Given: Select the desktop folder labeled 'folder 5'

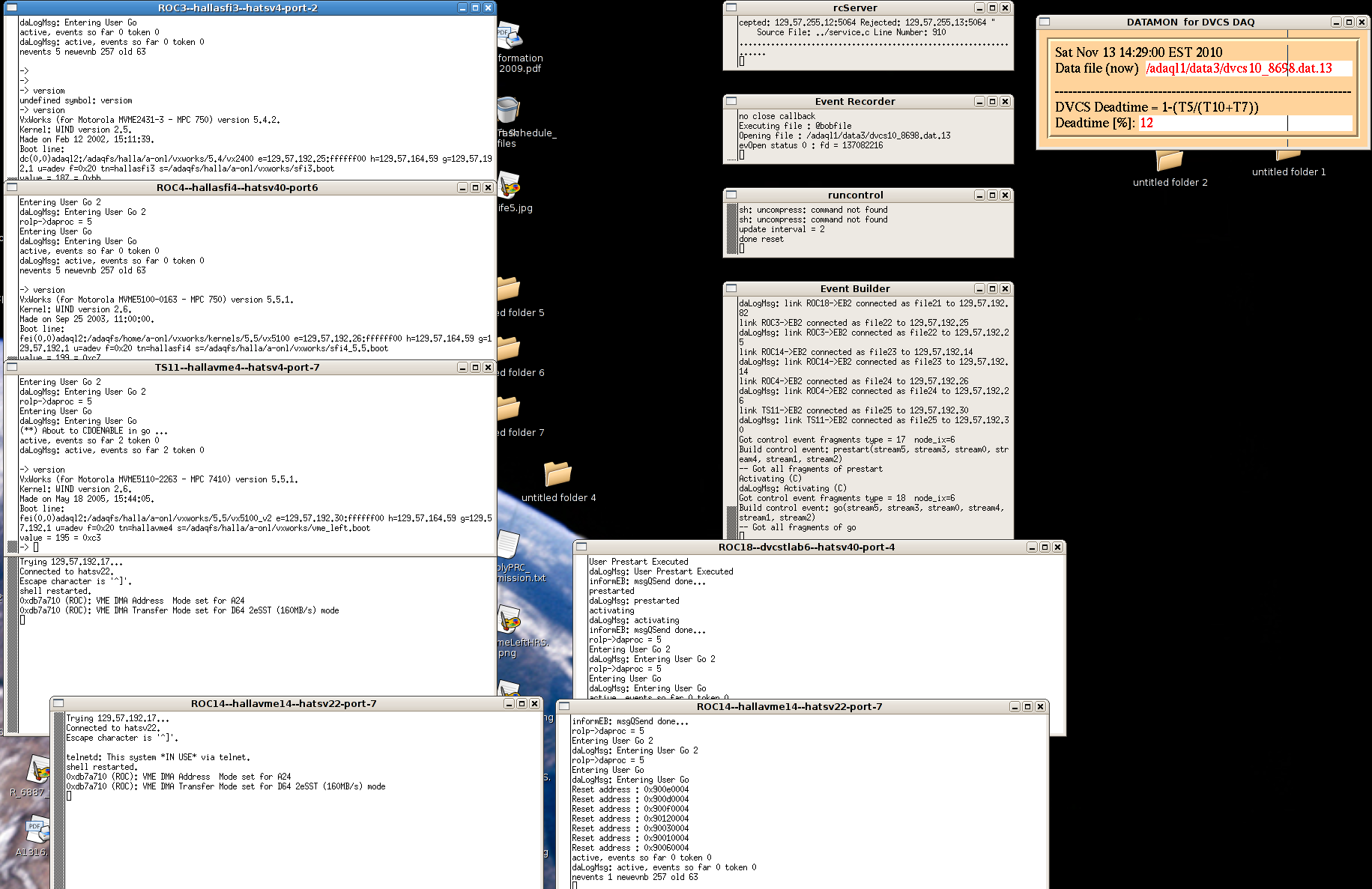Looking at the screenshot, I should coord(509,289).
